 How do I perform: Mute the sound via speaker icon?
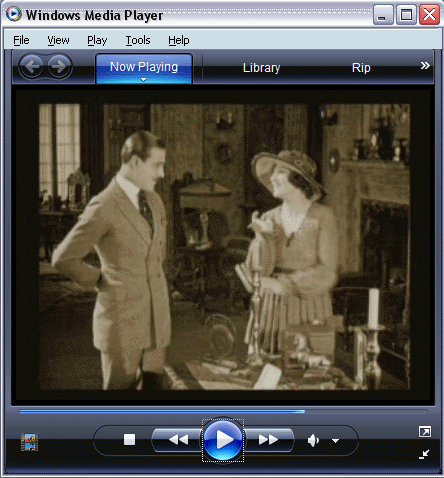[313, 441]
